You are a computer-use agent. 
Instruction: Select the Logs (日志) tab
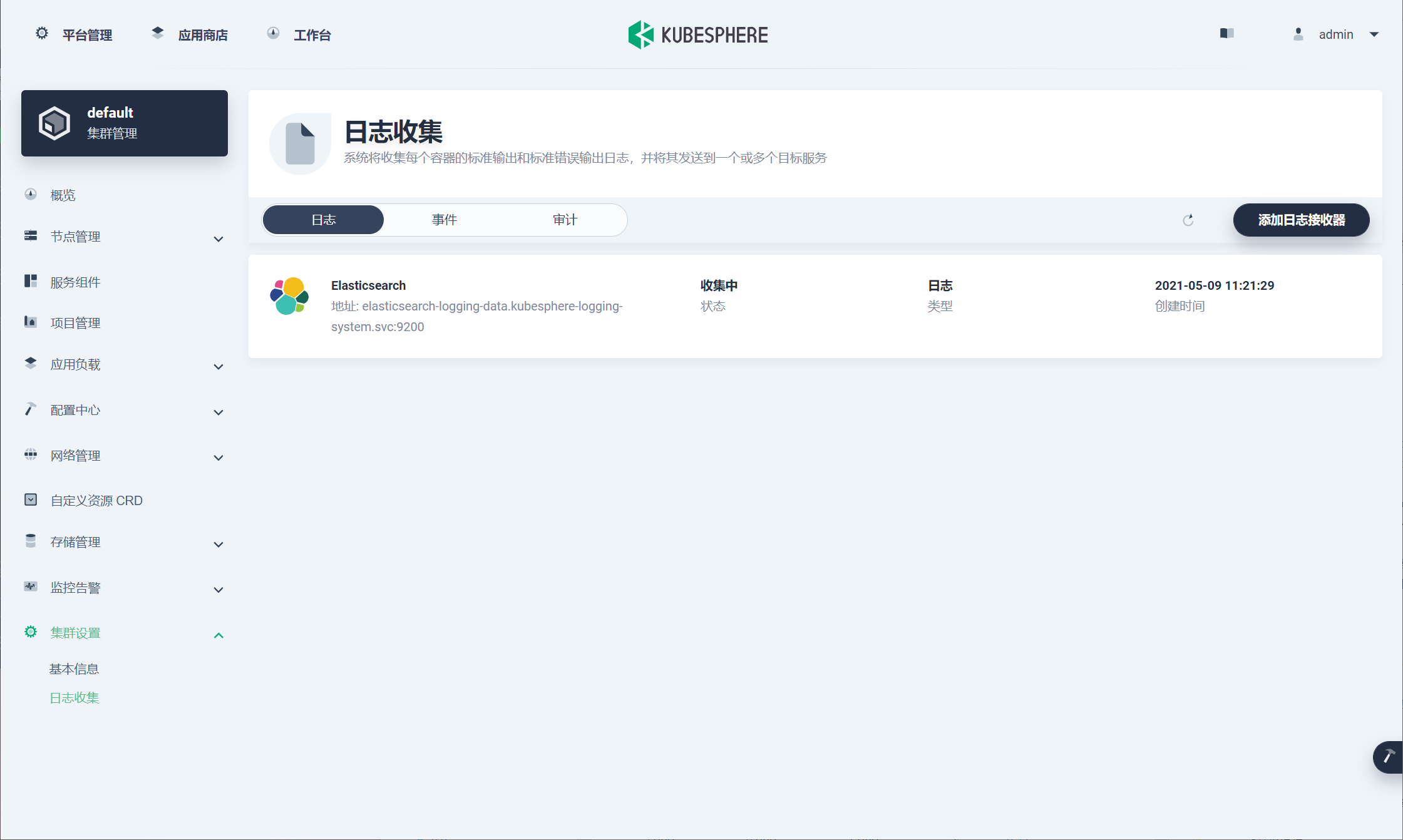click(x=324, y=220)
